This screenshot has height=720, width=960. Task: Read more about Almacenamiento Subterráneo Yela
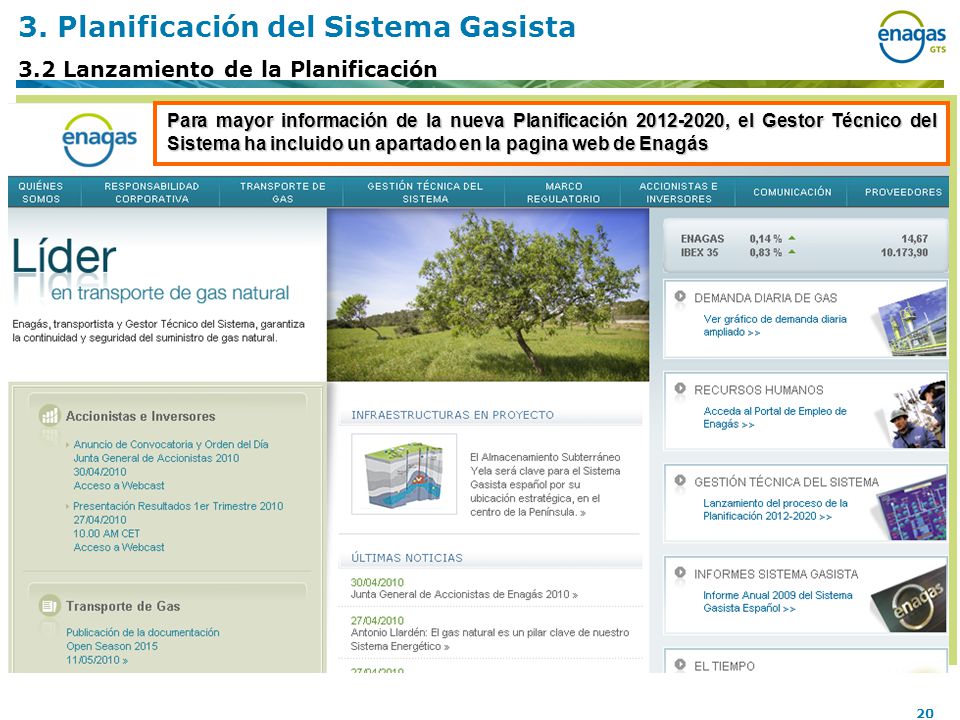[545, 485]
